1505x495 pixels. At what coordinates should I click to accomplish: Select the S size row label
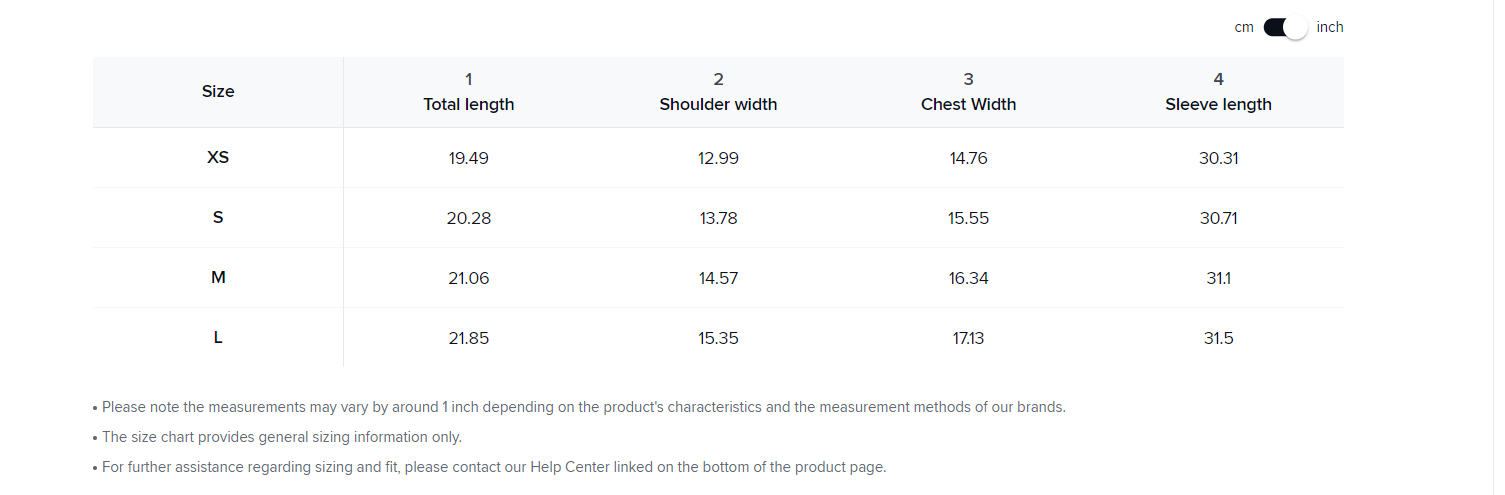(x=218, y=218)
